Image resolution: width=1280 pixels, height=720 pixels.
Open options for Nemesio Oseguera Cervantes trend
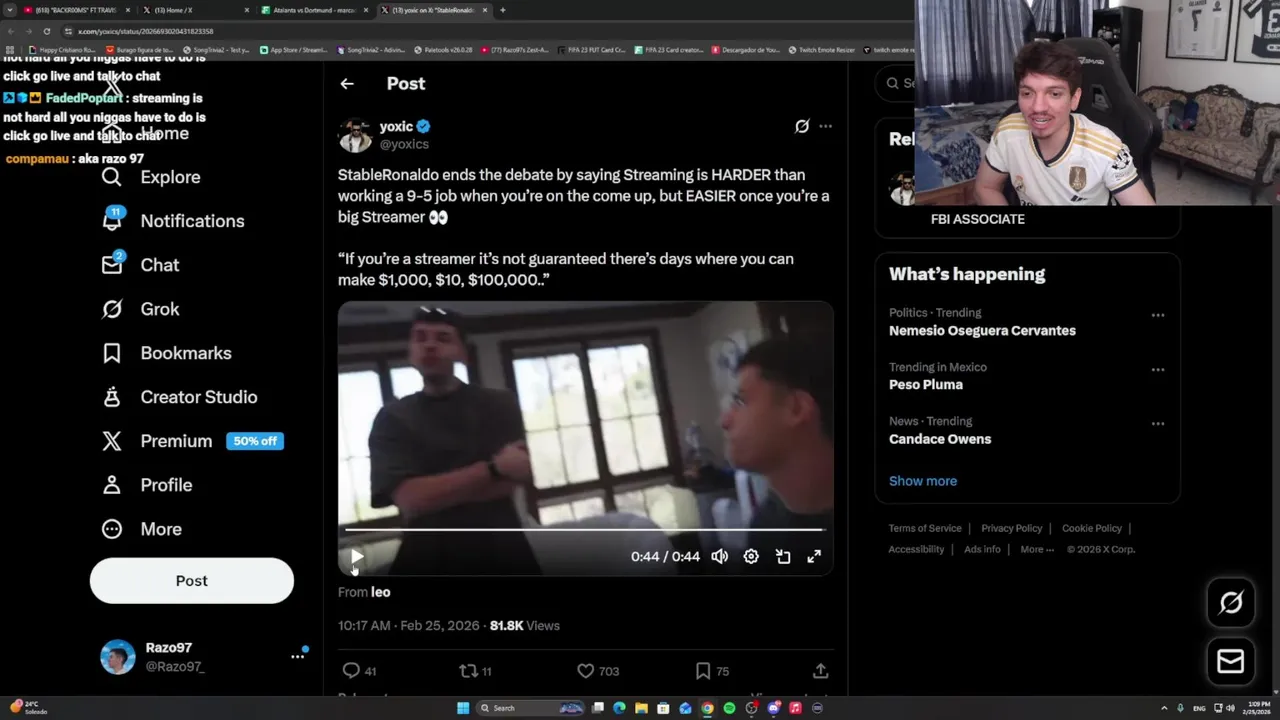(1157, 315)
